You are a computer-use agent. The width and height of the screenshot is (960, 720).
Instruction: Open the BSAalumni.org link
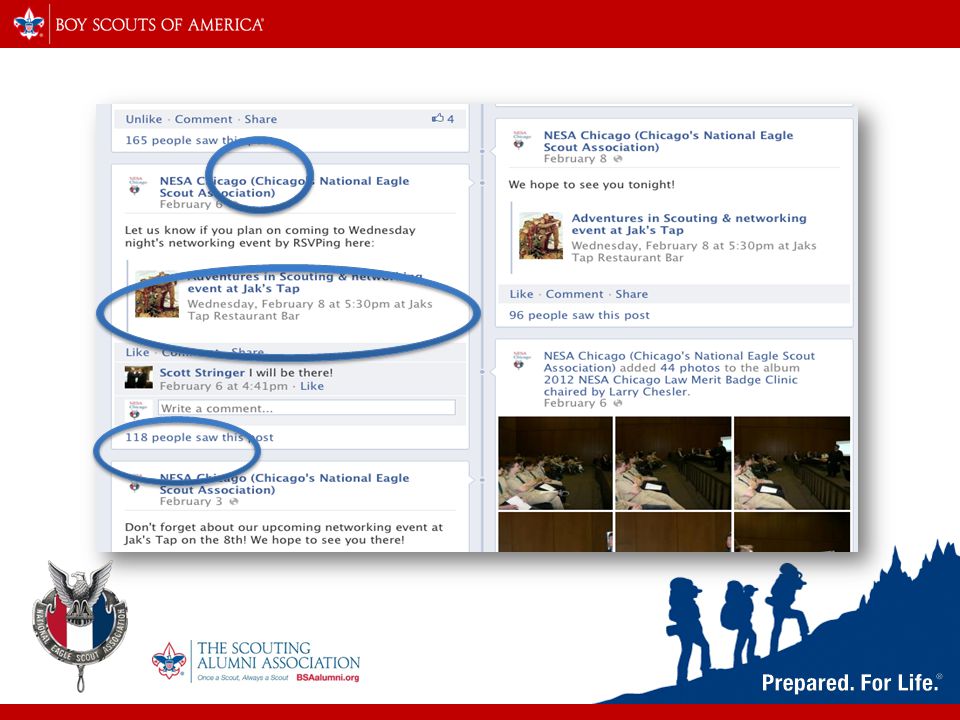point(328,678)
